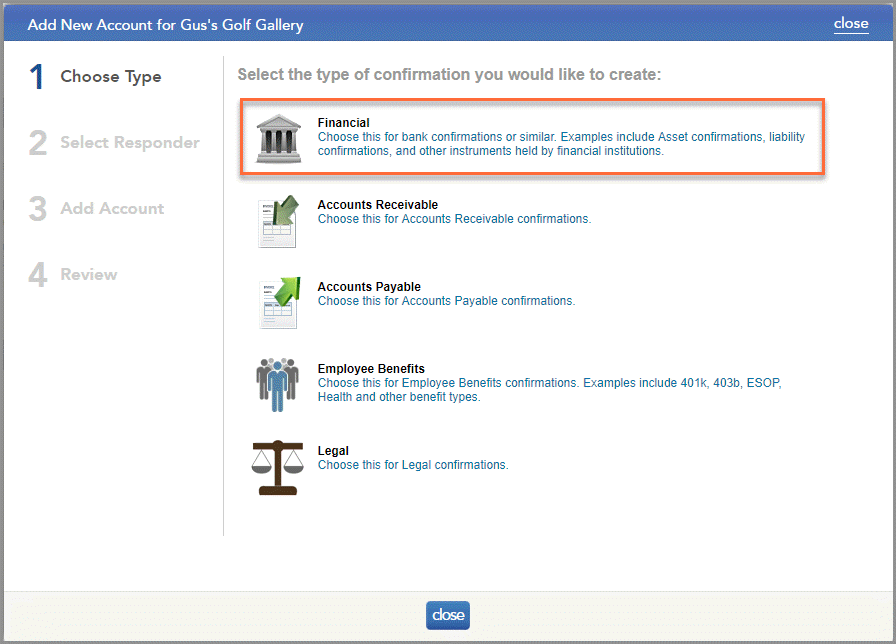Select the Financial bank building icon
The image size is (896, 644).
[x=276, y=139]
